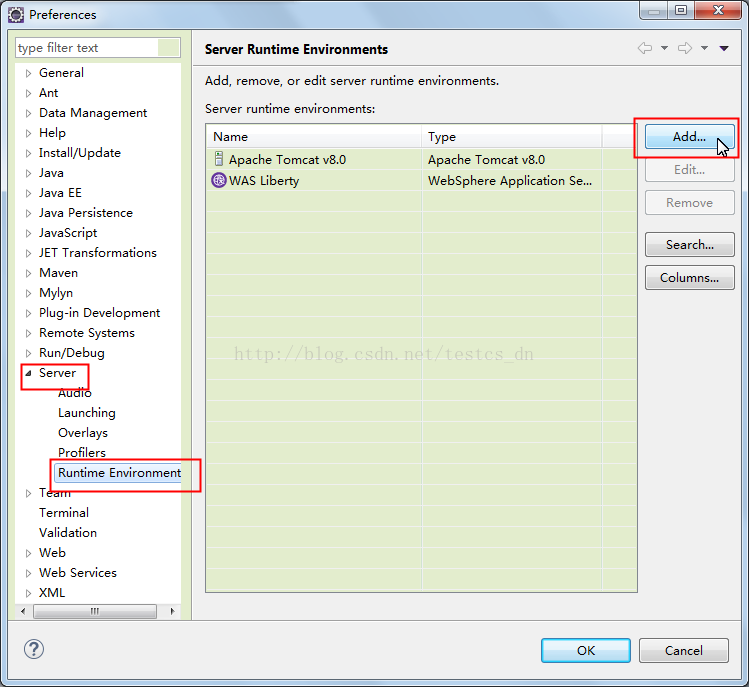Open the Profilers preferences page

point(81,453)
